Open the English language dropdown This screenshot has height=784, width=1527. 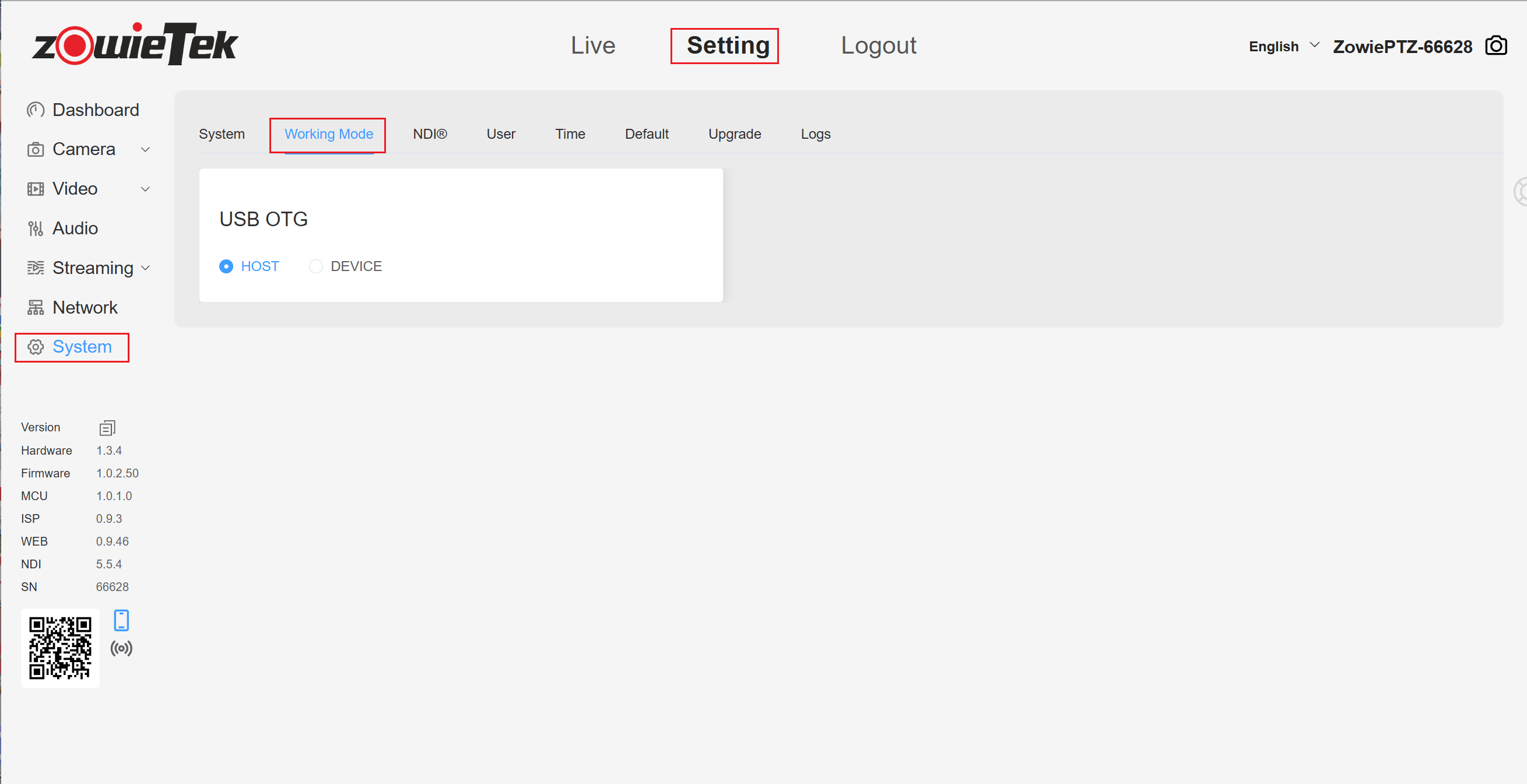click(1283, 46)
